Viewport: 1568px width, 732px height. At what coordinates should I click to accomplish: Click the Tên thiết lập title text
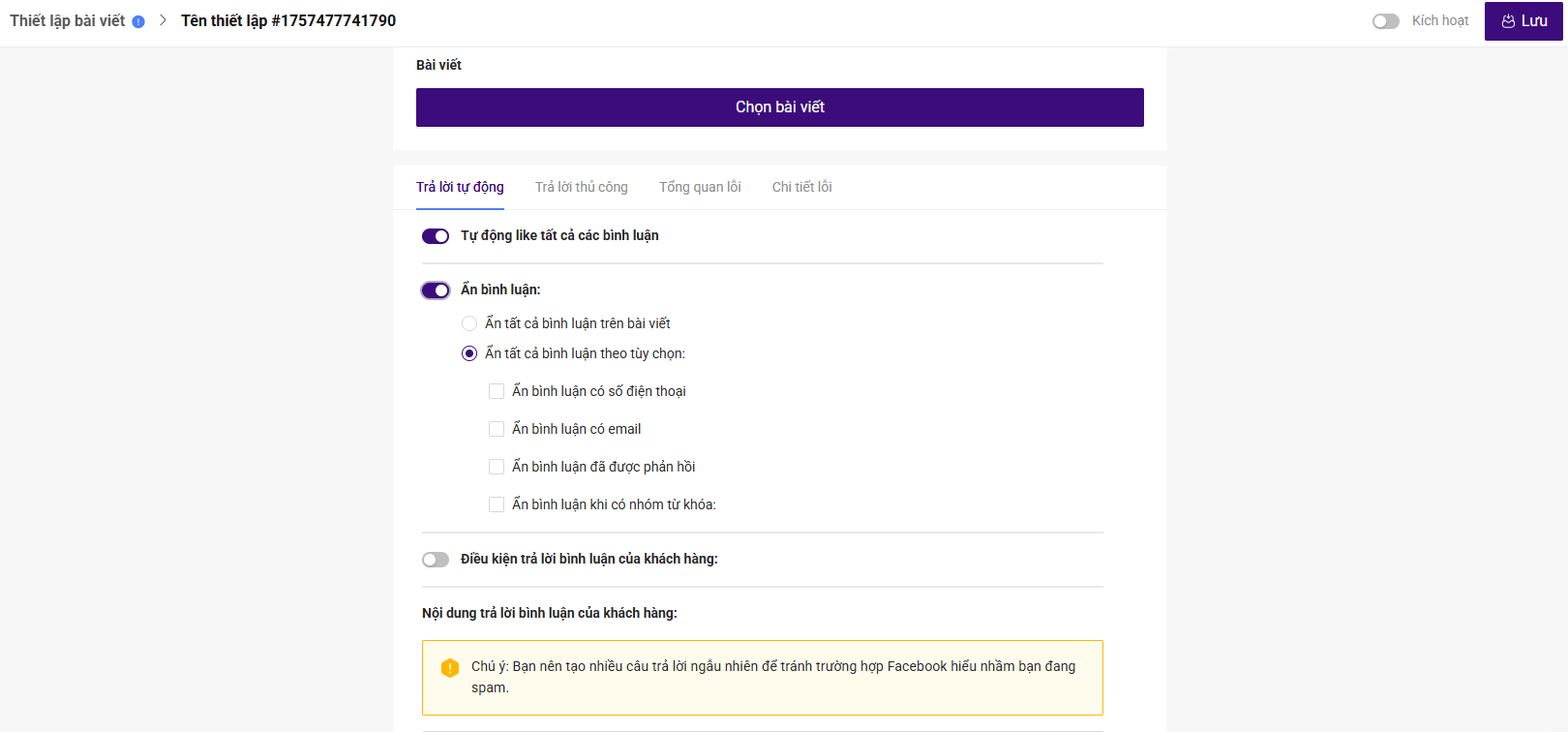click(288, 21)
